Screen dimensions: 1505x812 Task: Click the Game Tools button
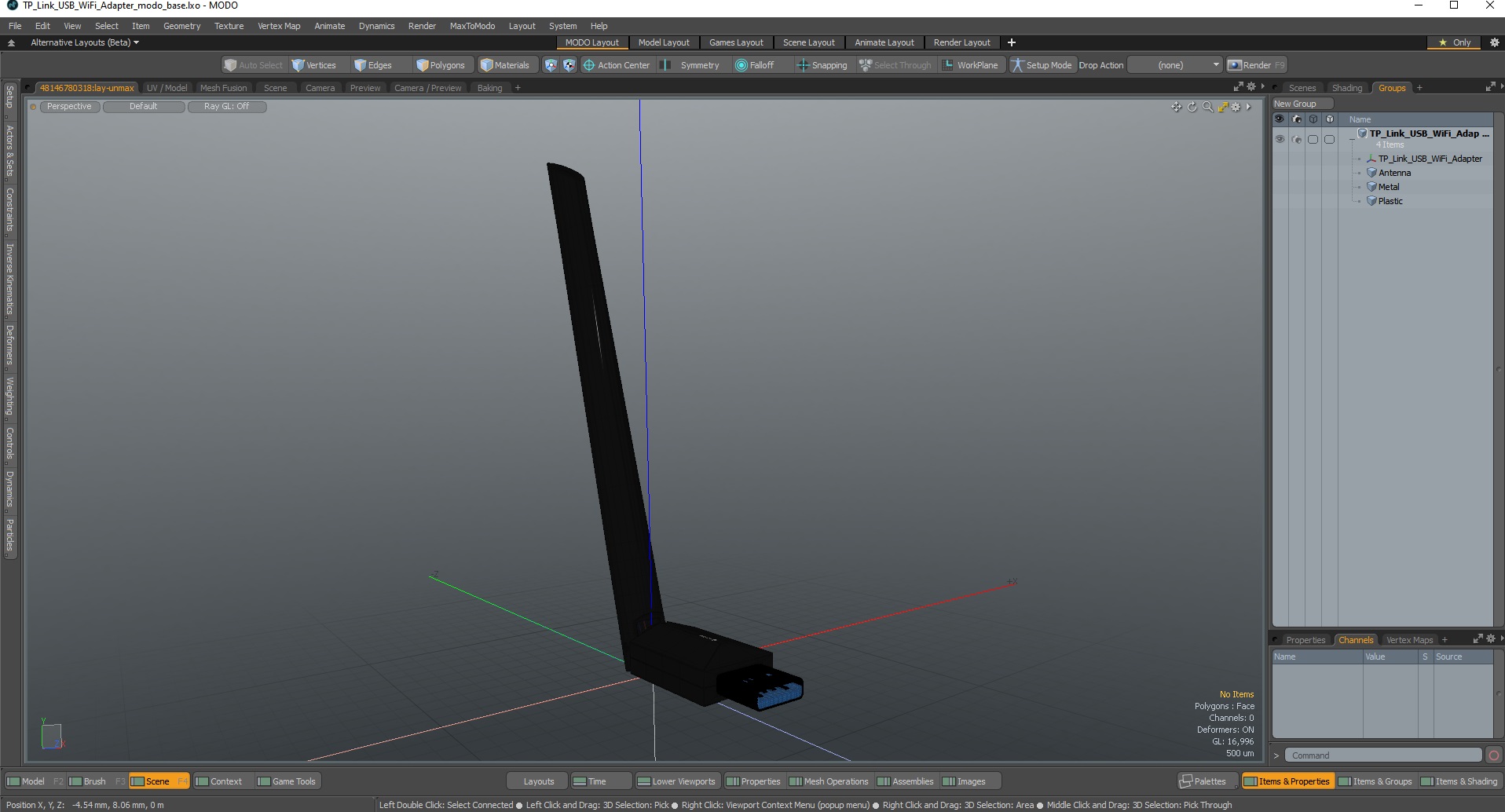(287, 781)
